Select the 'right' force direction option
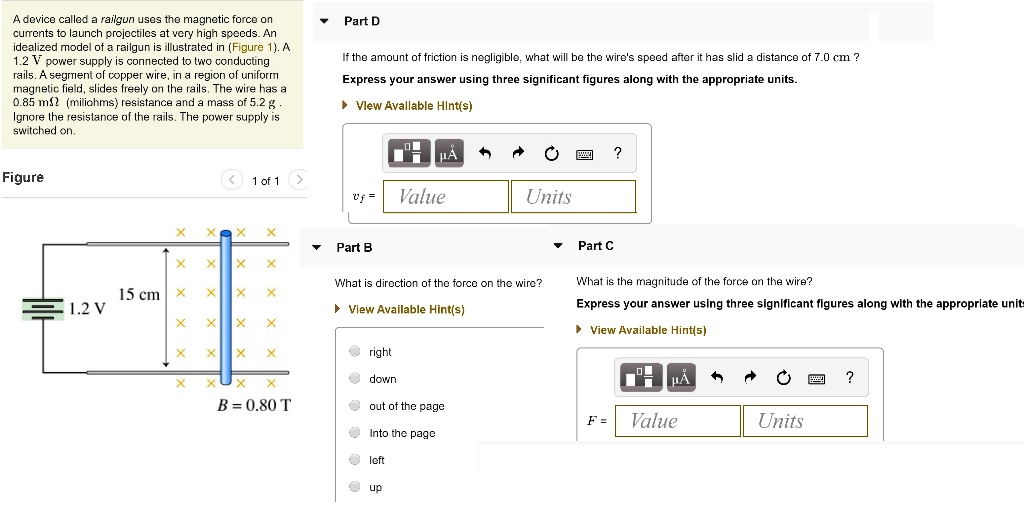 (355, 352)
